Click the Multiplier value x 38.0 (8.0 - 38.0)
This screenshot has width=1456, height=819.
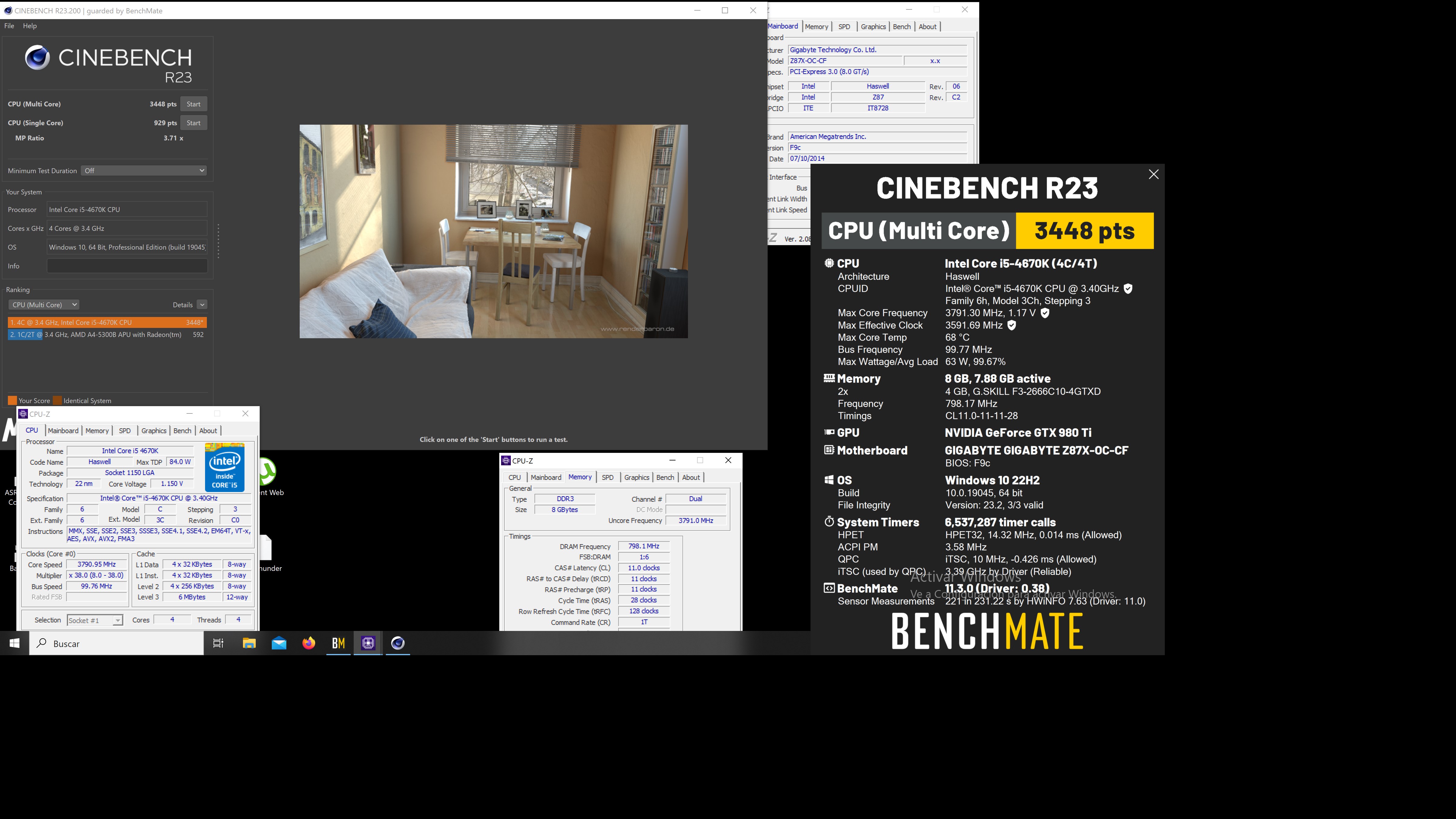(x=97, y=575)
